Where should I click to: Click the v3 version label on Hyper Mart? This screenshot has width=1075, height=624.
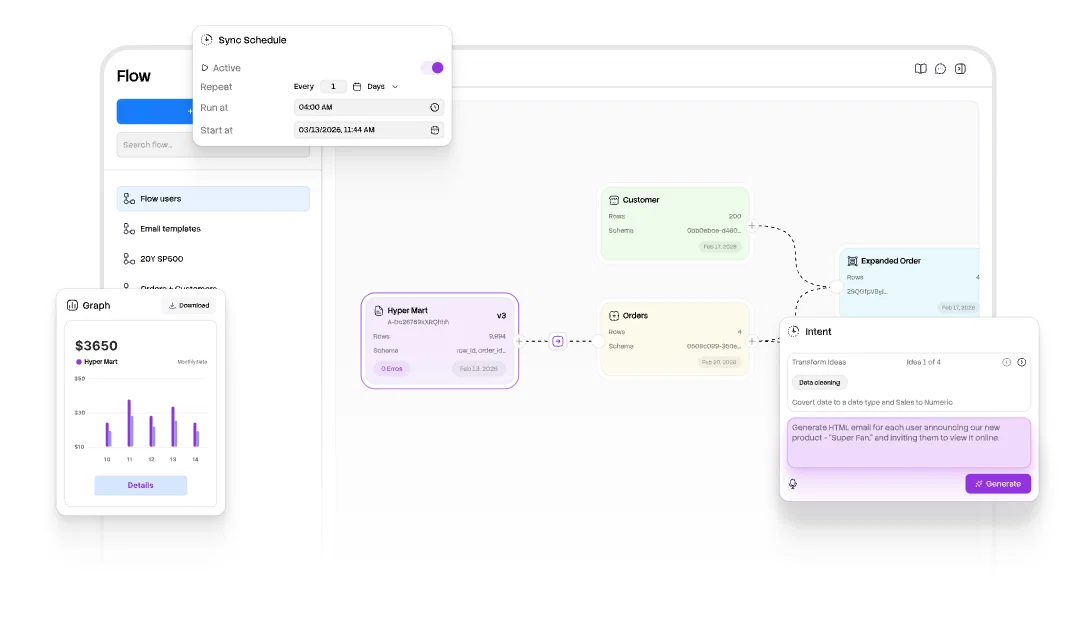[x=501, y=316]
